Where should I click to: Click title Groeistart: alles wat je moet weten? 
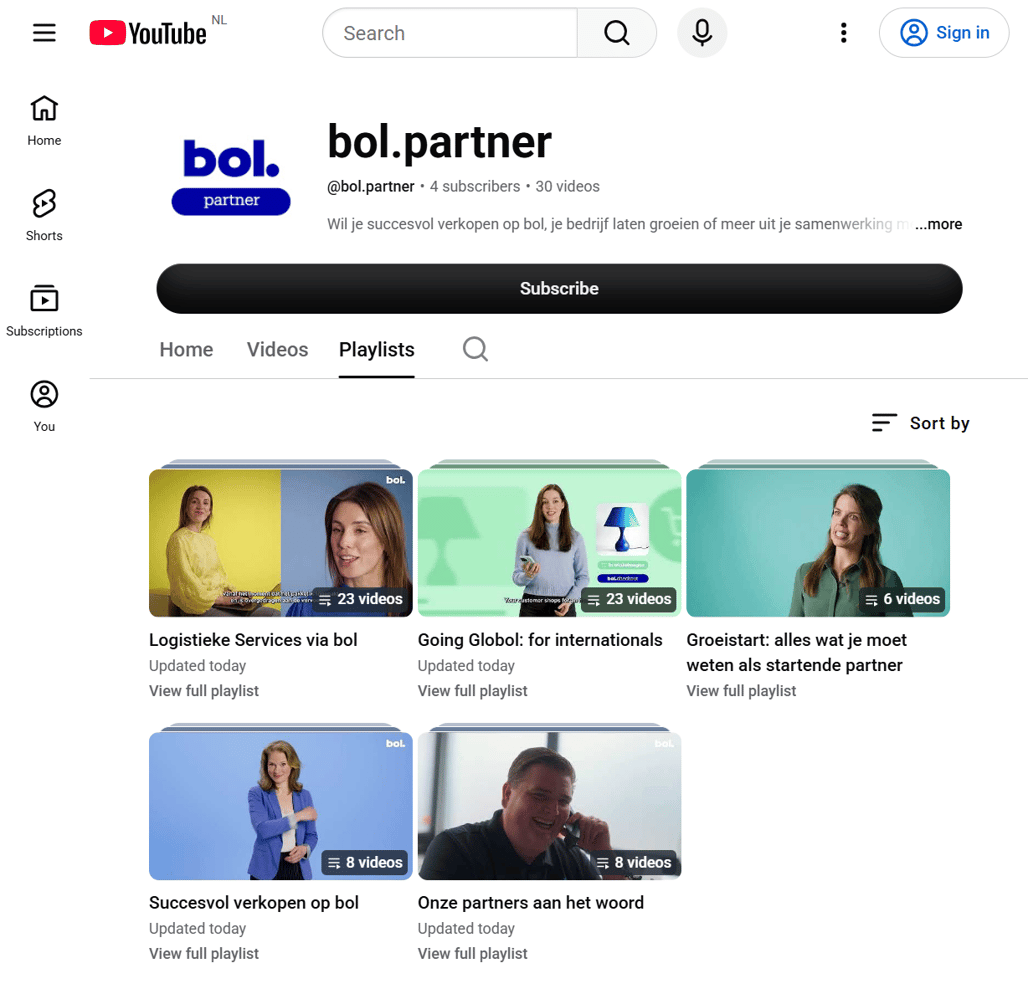[x=797, y=652]
